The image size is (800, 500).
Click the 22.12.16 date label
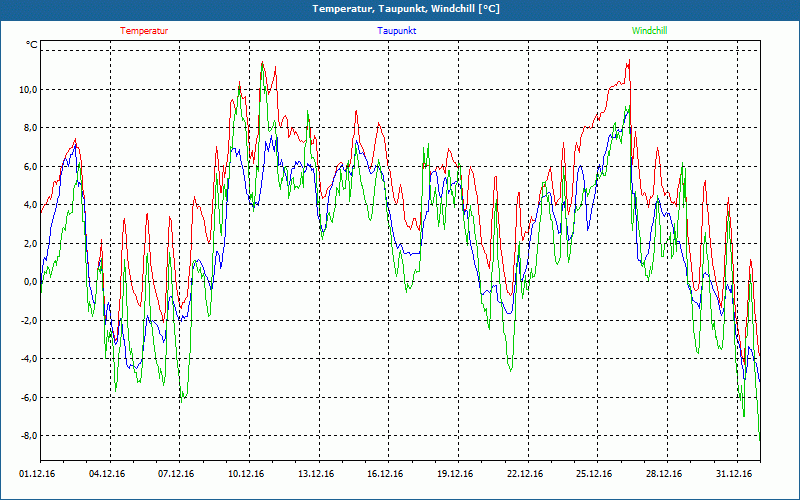coord(525,474)
